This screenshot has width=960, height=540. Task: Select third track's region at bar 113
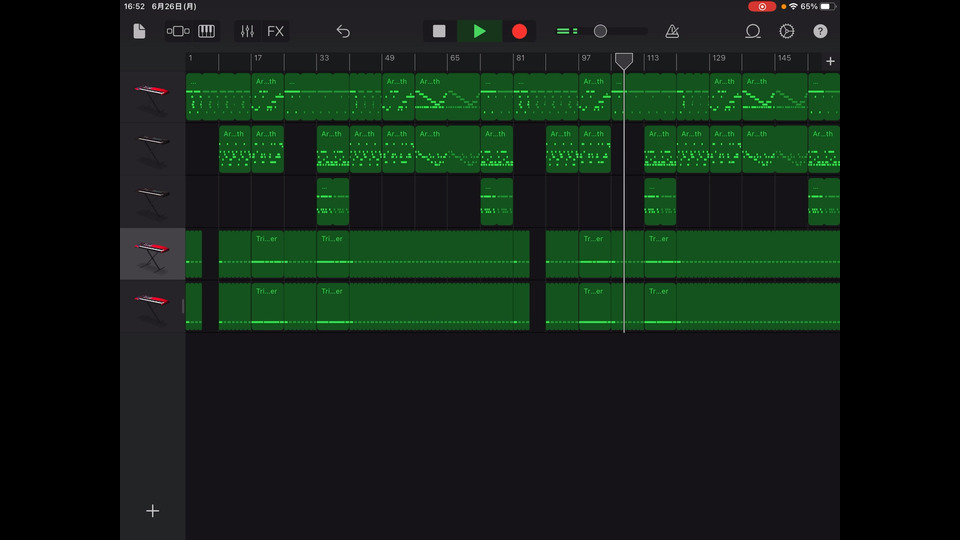coord(660,202)
